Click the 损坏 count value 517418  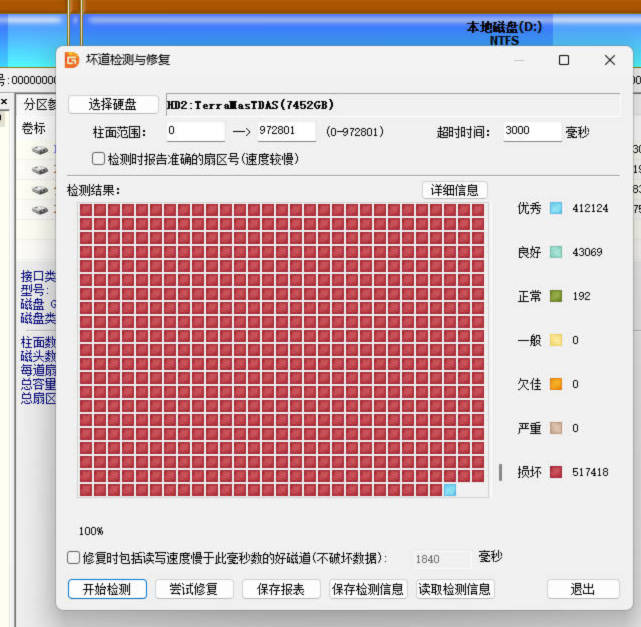tap(590, 472)
